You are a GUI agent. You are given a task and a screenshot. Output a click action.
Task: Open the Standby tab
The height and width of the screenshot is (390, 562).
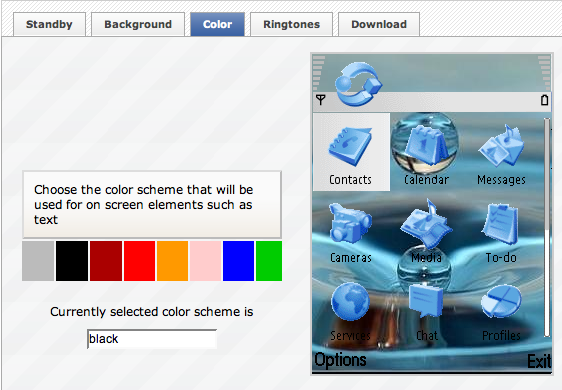49,24
